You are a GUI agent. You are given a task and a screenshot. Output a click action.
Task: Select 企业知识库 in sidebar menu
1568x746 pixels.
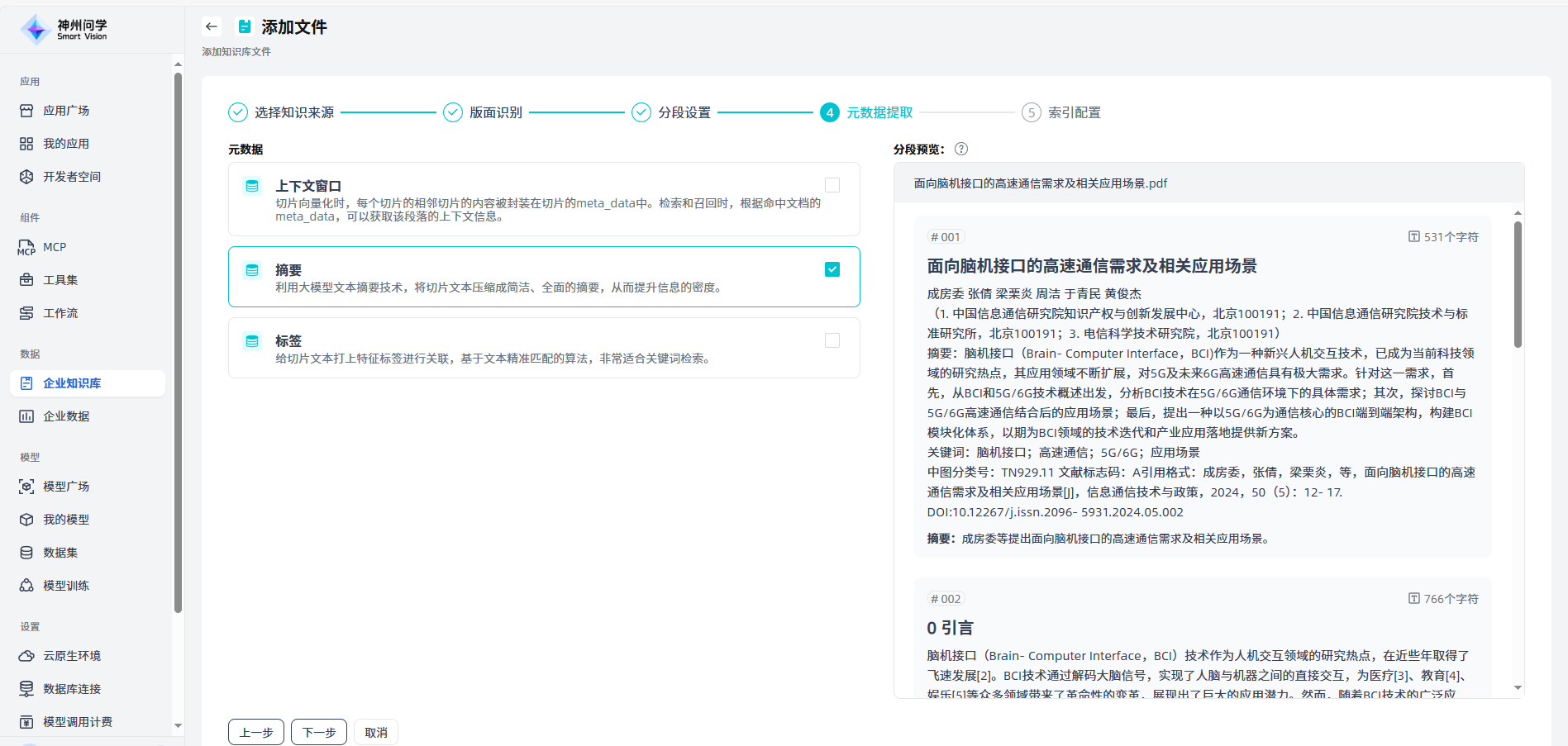72,383
